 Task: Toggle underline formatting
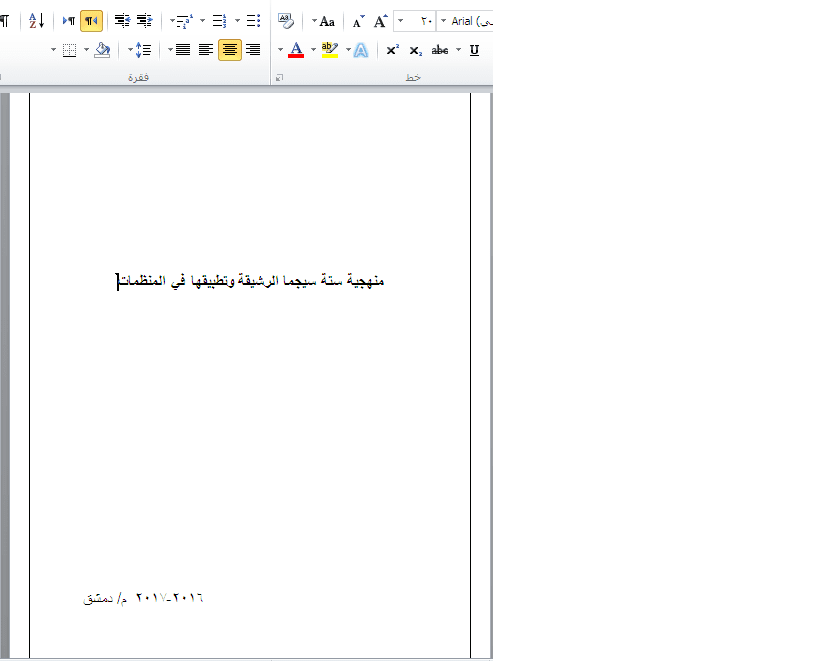click(474, 50)
